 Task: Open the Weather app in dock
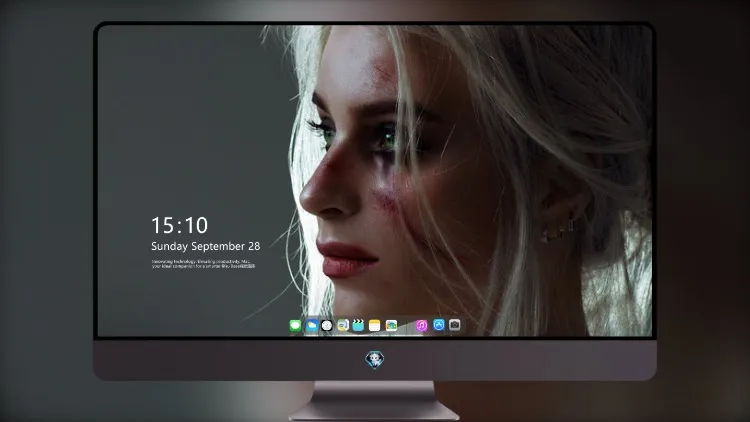[x=311, y=326]
